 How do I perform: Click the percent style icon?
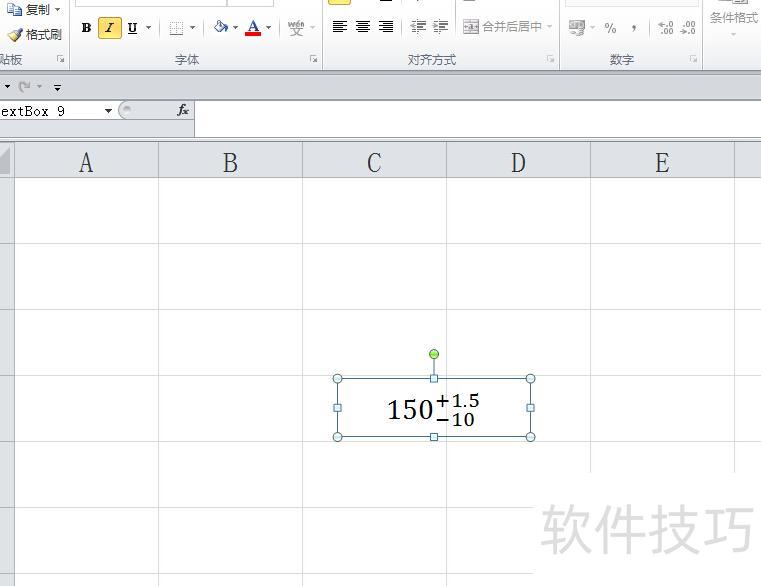[x=610, y=28]
